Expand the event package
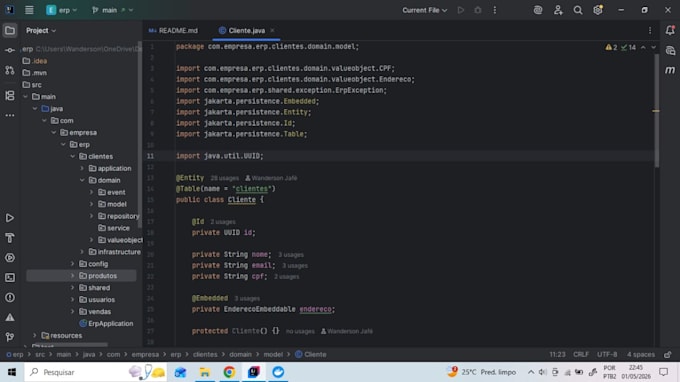 click(92, 192)
